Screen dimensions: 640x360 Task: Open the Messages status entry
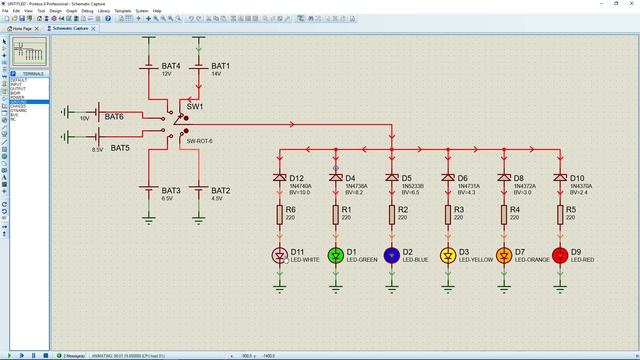click(x=71, y=356)
